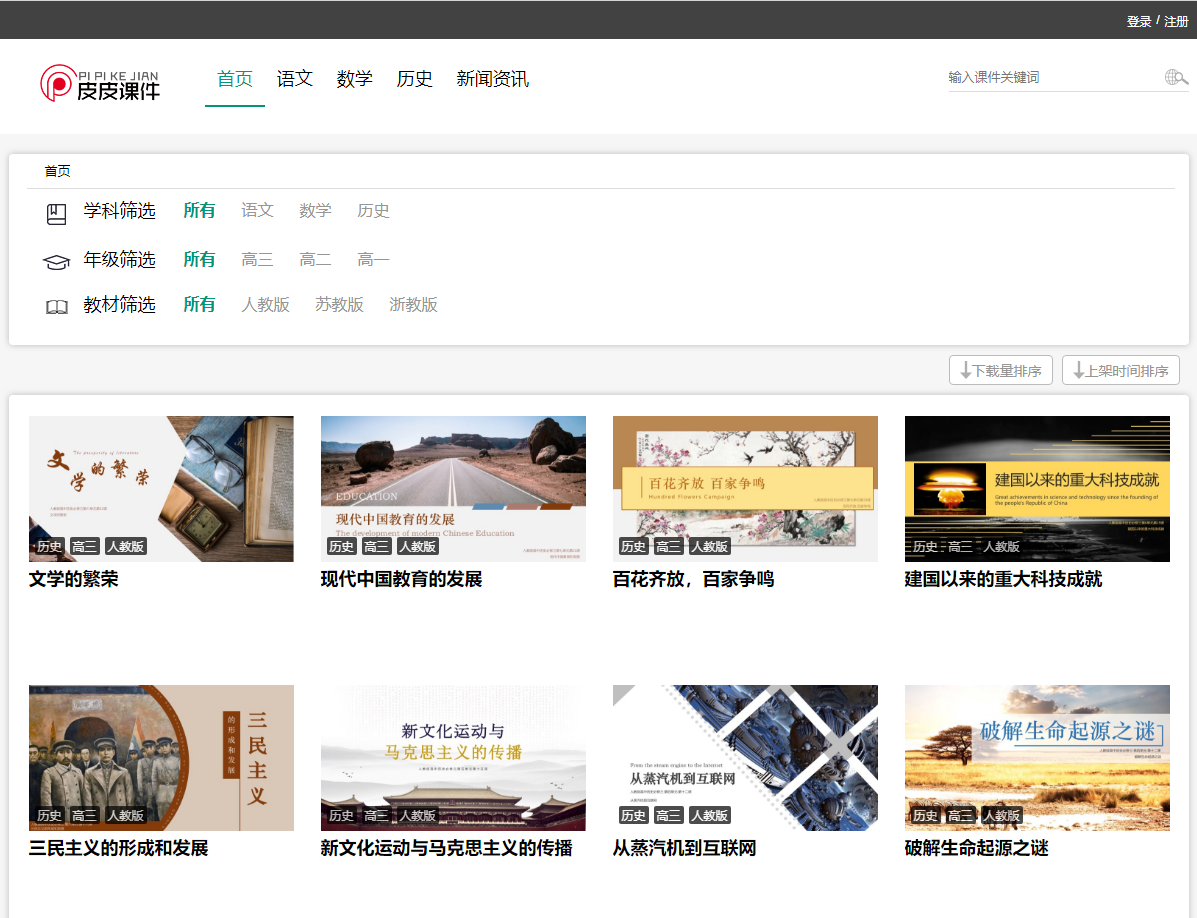Click 历史 tag on 文学的繁荣 card
The width and height of the screenshot is (1197, 918).
click(x=50, y=546)
